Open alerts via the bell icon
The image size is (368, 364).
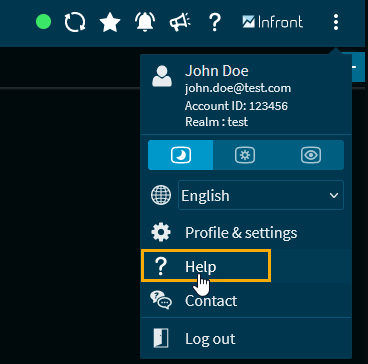(145, 22)
